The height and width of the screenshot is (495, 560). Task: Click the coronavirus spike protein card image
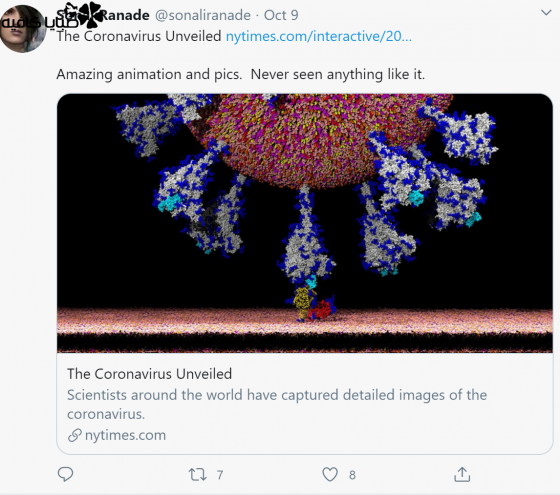pyautogui.click(x=305, y=223)
